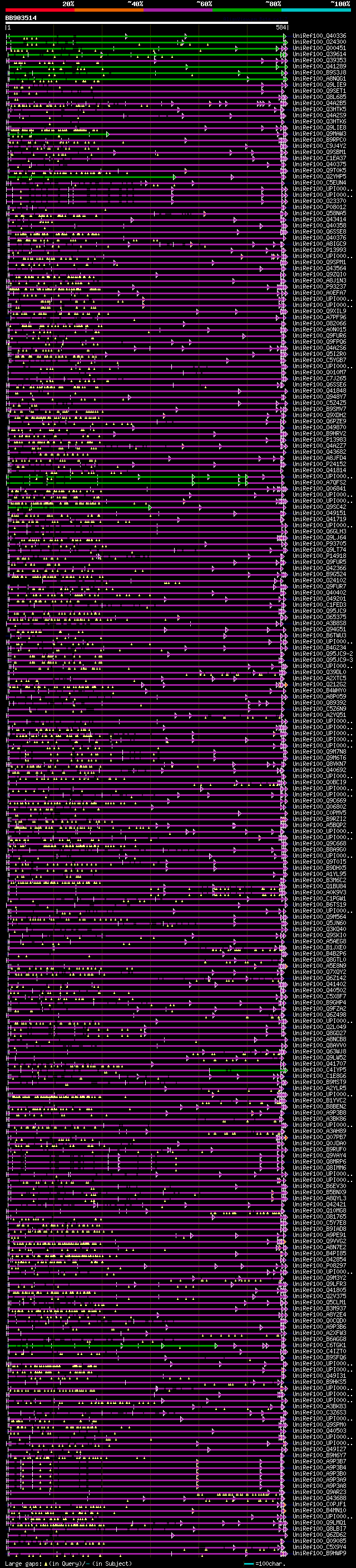Click the UniRef100_Q4A2S9 label
This screenshot has height=1568, width=356.
319,116
